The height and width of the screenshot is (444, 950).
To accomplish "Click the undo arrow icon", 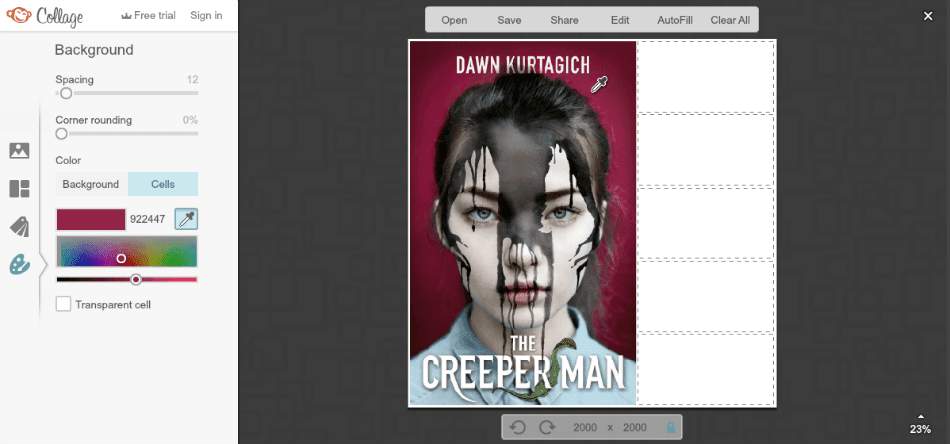I will coord(517,428).
